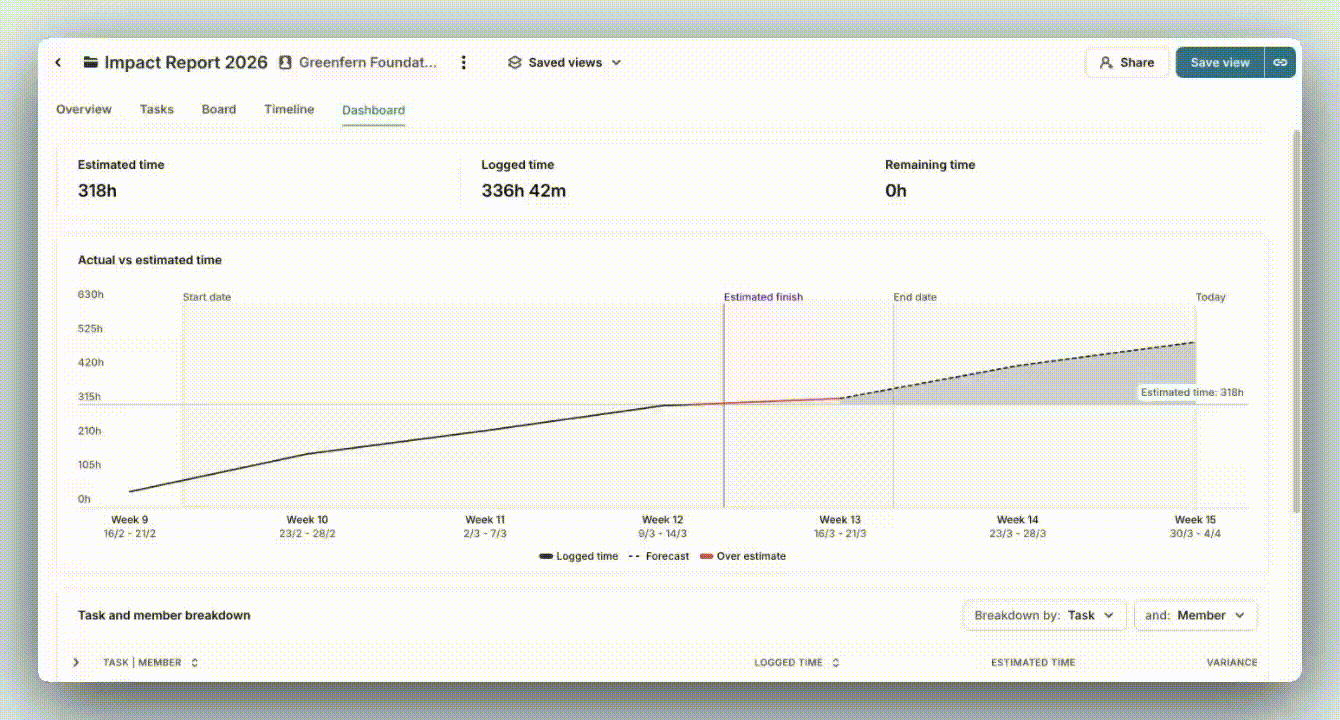Switch to the Board tab

(x=219, y=109)
